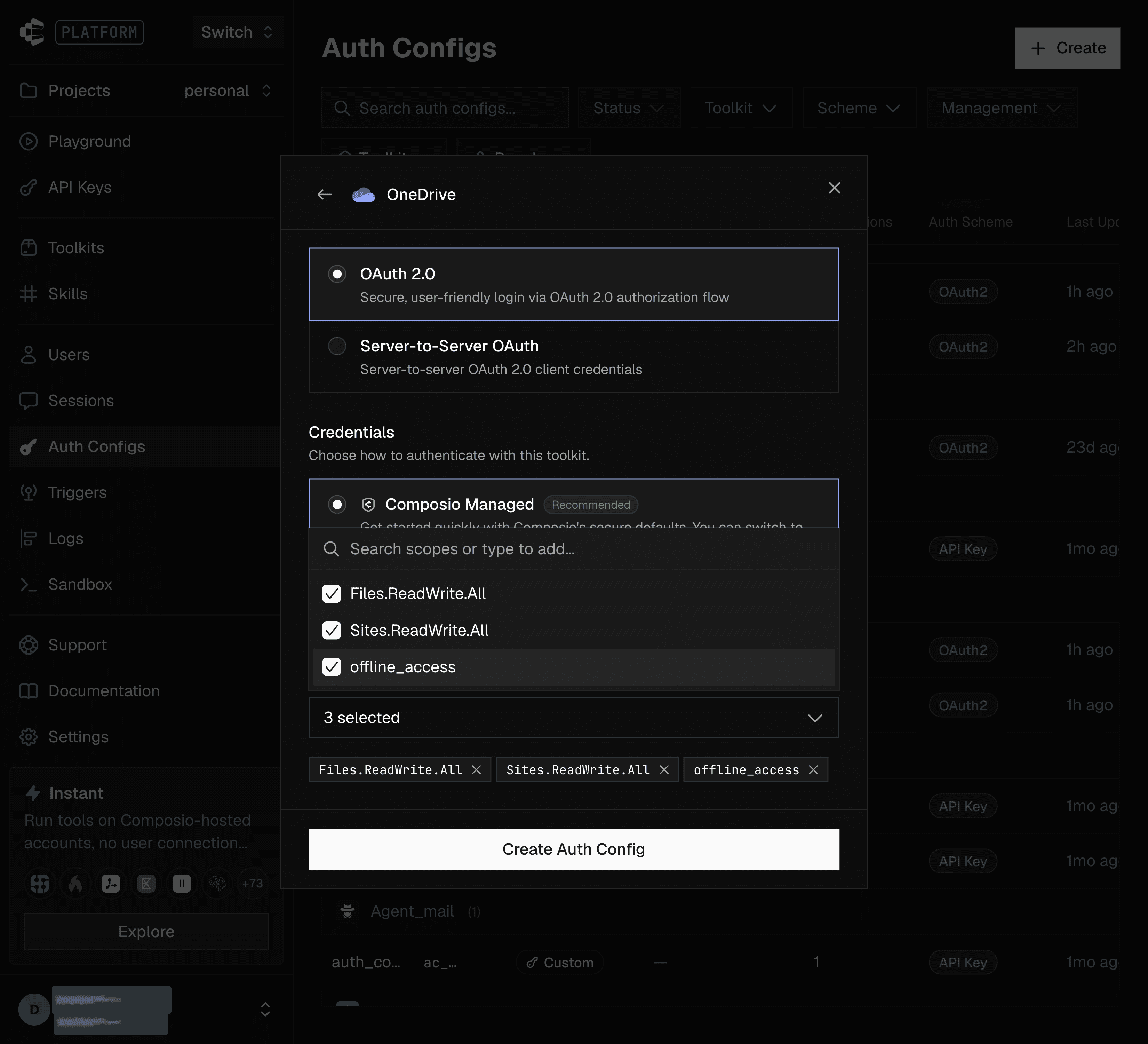Screen dimensions: 1148x1044
Task: Click the search icon in scopes field
Action: click(x=332, y=549)
